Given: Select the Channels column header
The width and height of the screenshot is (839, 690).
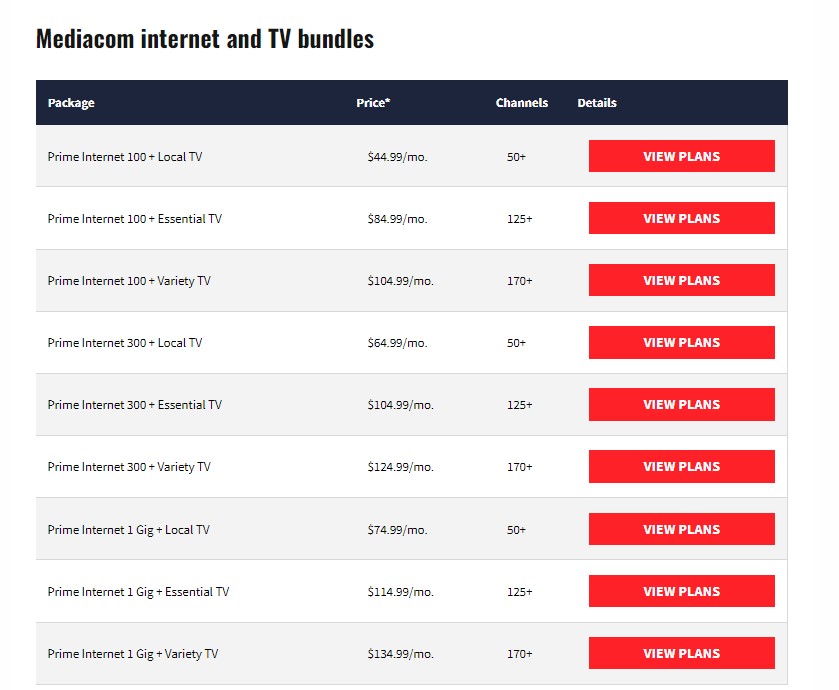Looking at the screenshot, I should coord(521,103).
